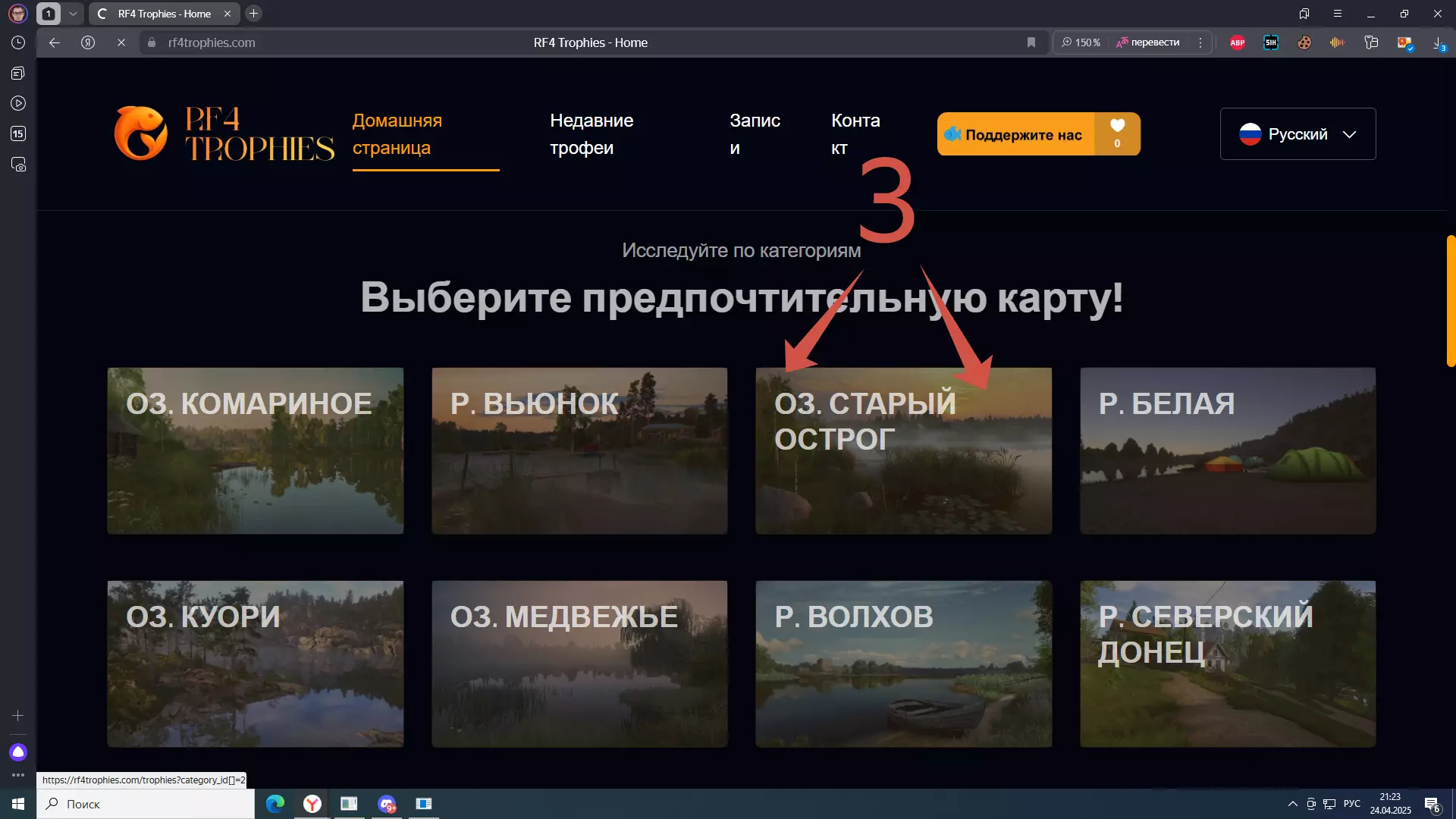
Task: Select the Домашняя страница menu item
Action: pos(397,134)
